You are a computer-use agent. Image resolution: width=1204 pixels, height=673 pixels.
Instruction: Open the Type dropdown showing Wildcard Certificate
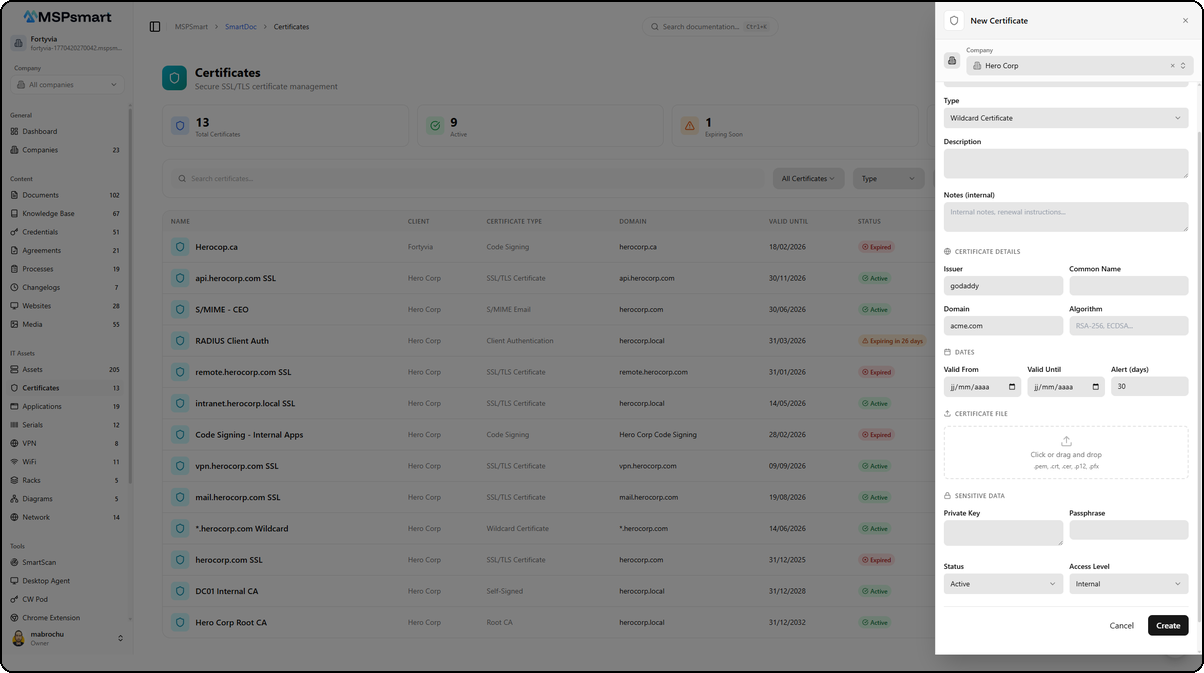point(1065,118)
